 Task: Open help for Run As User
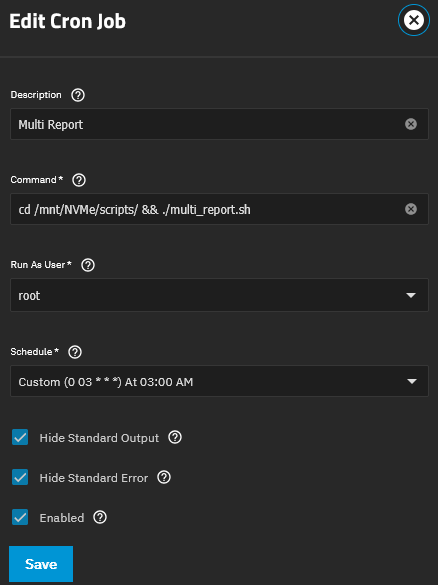click(x=88, y=265)
